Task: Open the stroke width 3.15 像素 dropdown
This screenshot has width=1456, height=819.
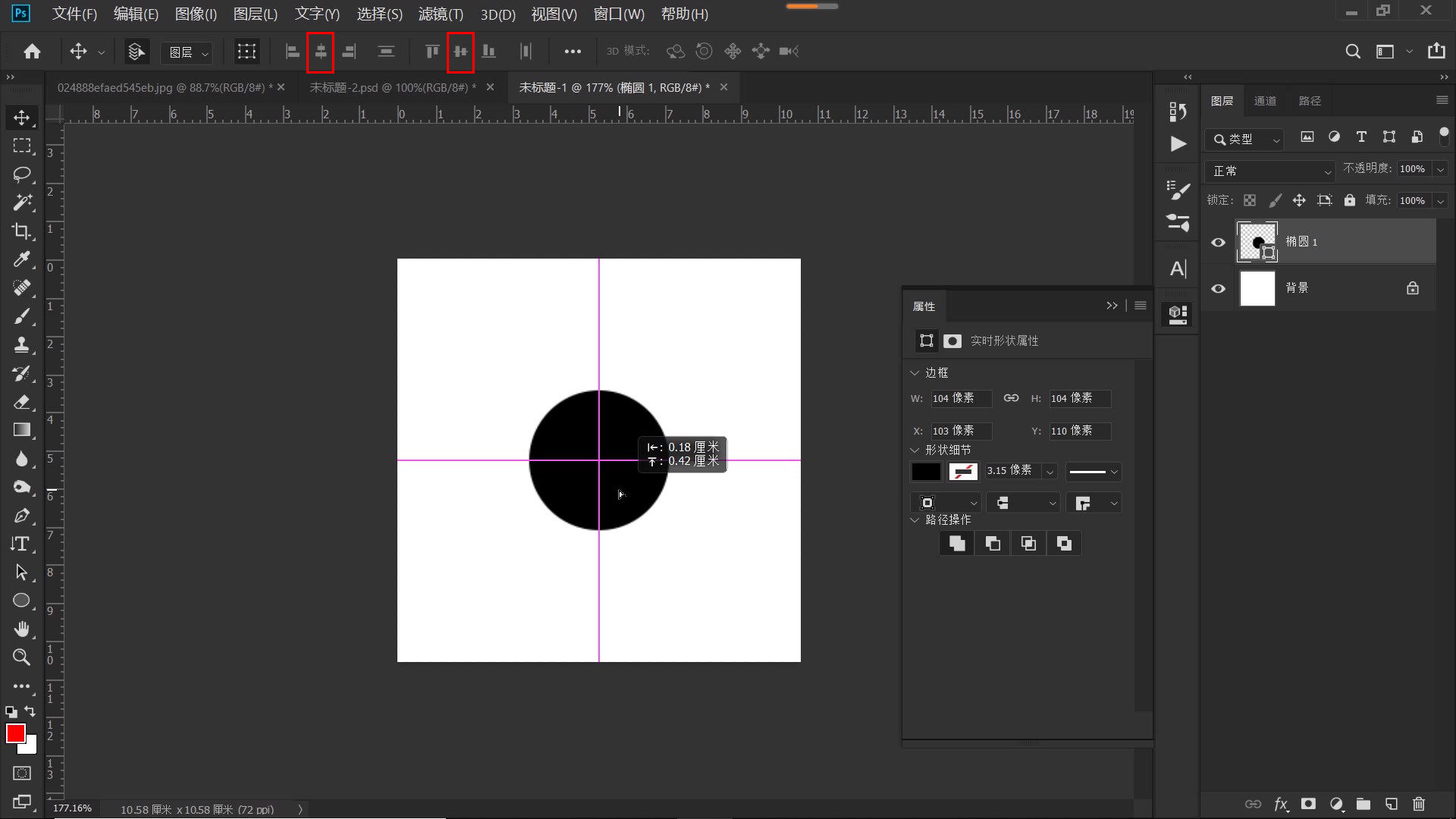Action: (x=1050, y=472)
